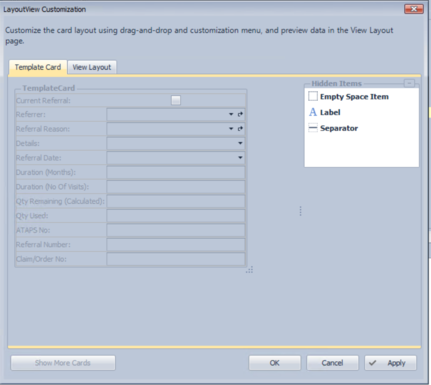431x385 pixels.
Task: Click the Referrer combo box field
Action: pos(176,114)
